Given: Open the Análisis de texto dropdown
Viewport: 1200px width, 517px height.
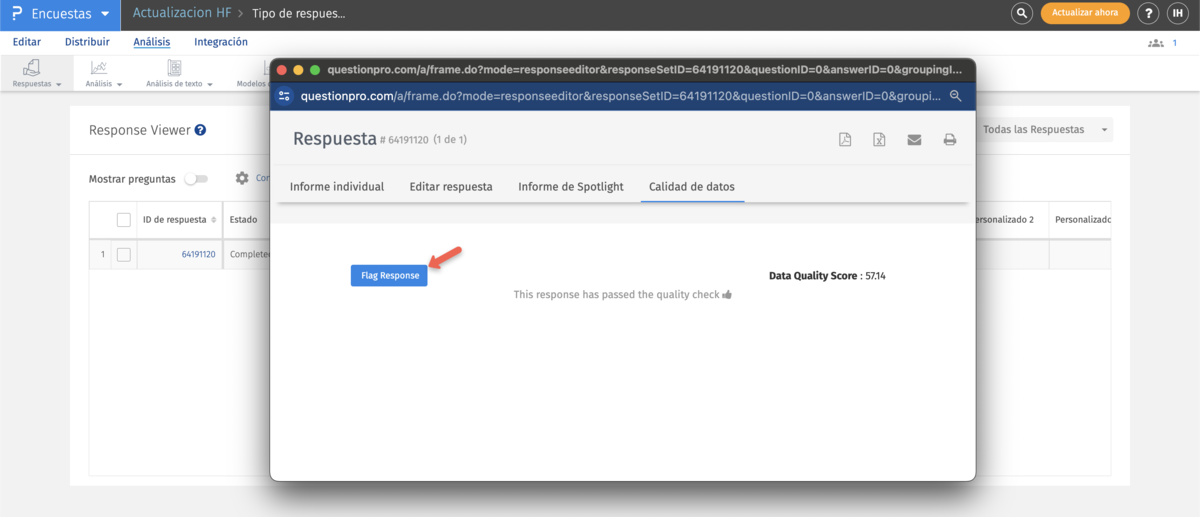Looking at the screenshot, I should tap(180, 74).
